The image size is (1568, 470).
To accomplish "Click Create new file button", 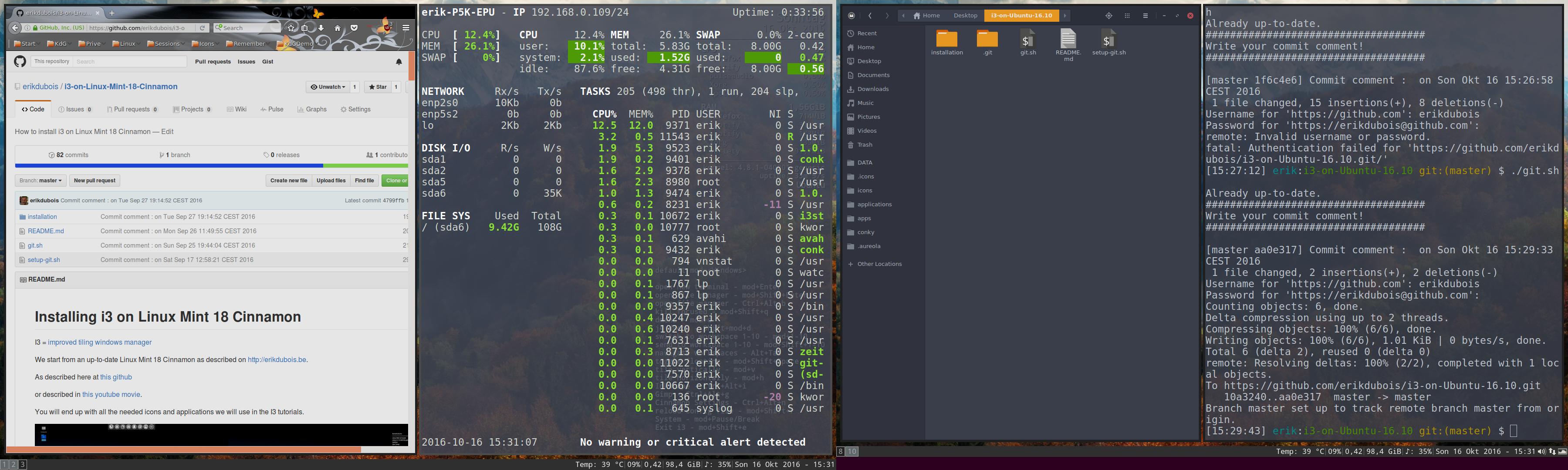I will [x=288, y=181].
